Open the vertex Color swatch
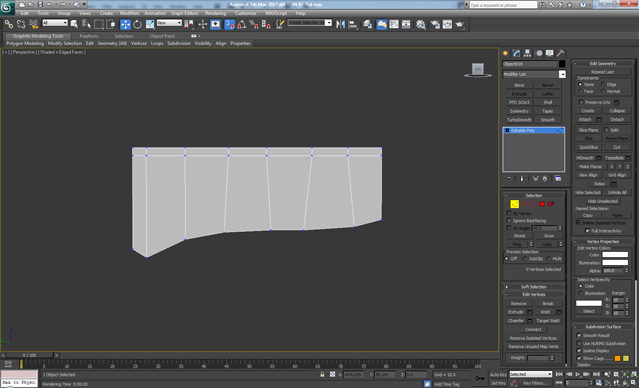 [x=615, y=255]
